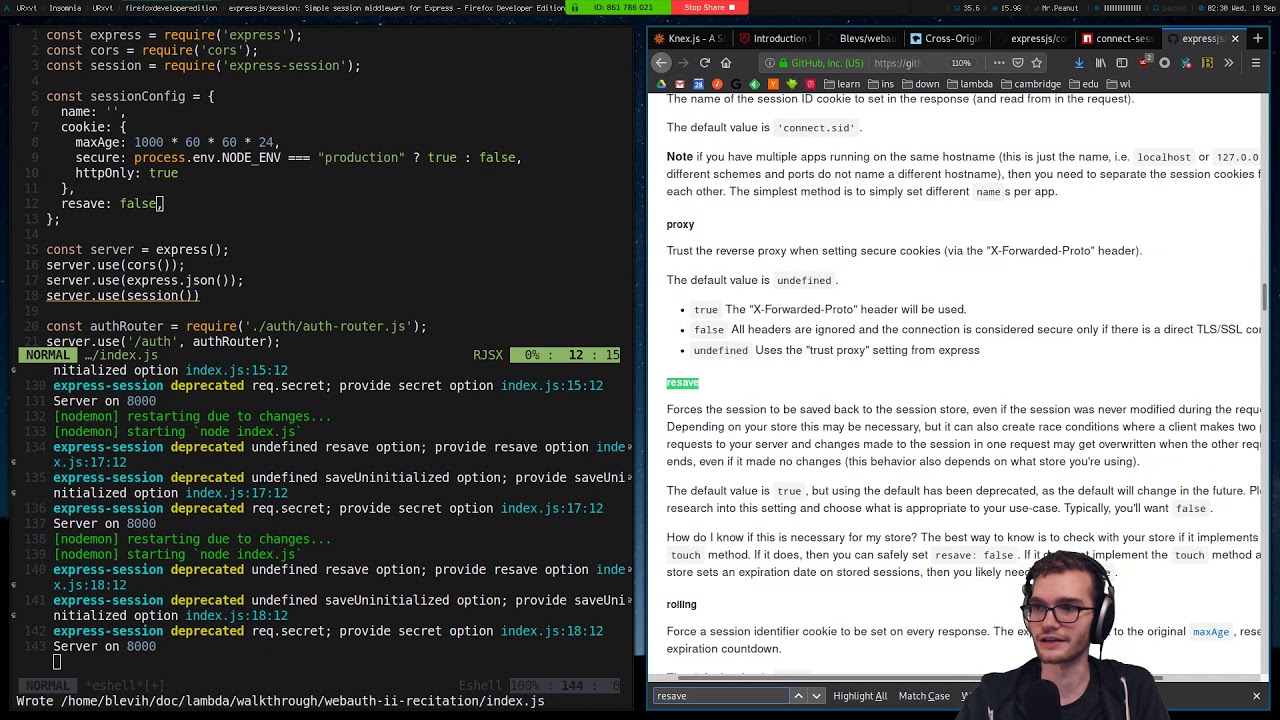
Task: Open the learn bookmarks folder
Action: (x=842, y=84)
